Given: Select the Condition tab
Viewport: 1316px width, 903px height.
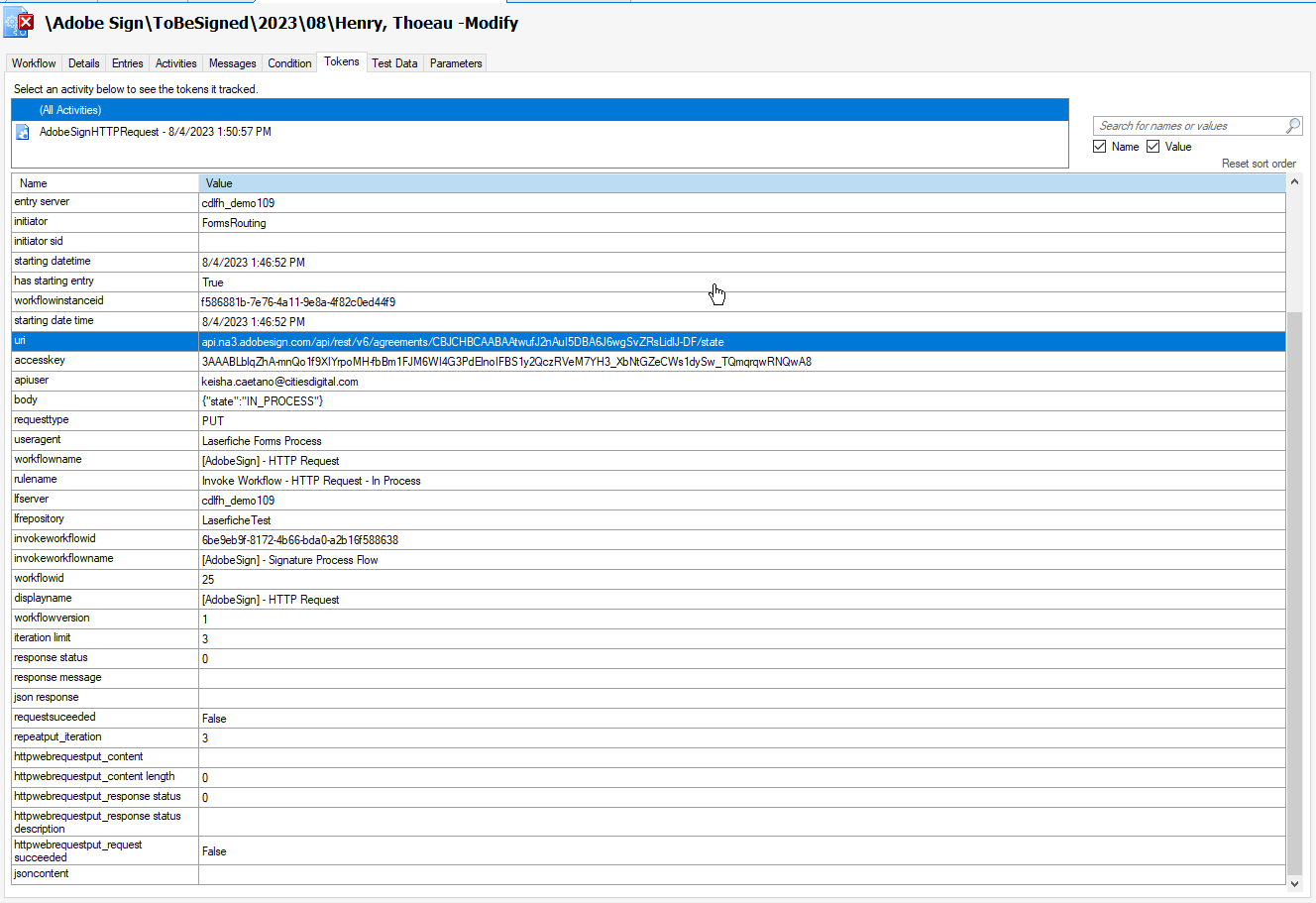Looking at the screenshot, I should (x=289, y=63).
